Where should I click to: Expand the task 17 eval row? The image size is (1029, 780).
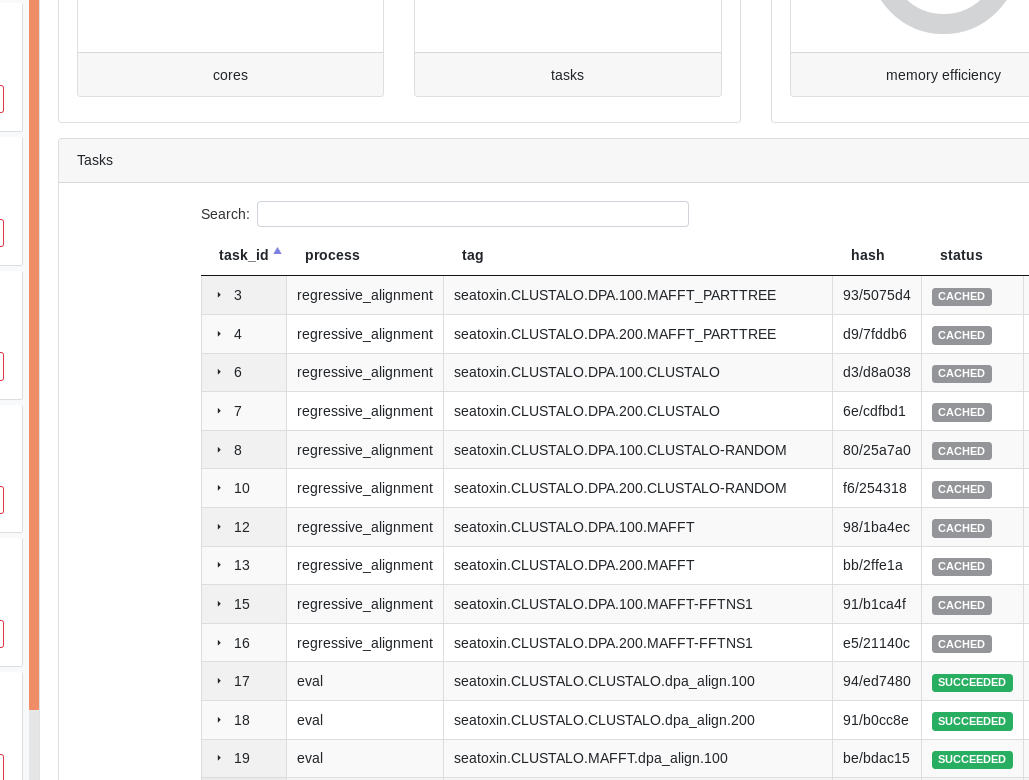[x=219, y=681]
